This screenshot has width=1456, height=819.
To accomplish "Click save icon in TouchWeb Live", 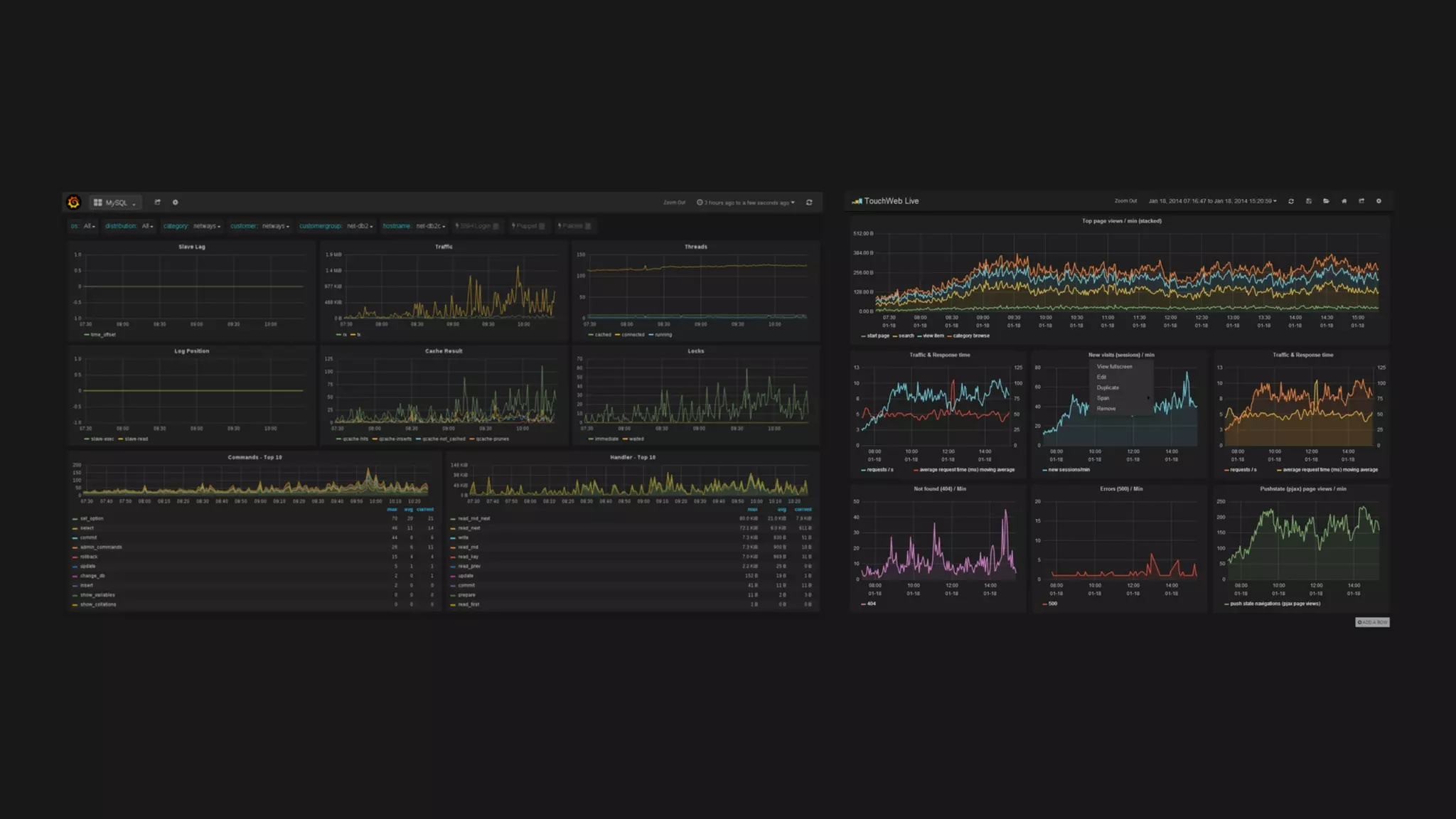I will pos(1309,201).
